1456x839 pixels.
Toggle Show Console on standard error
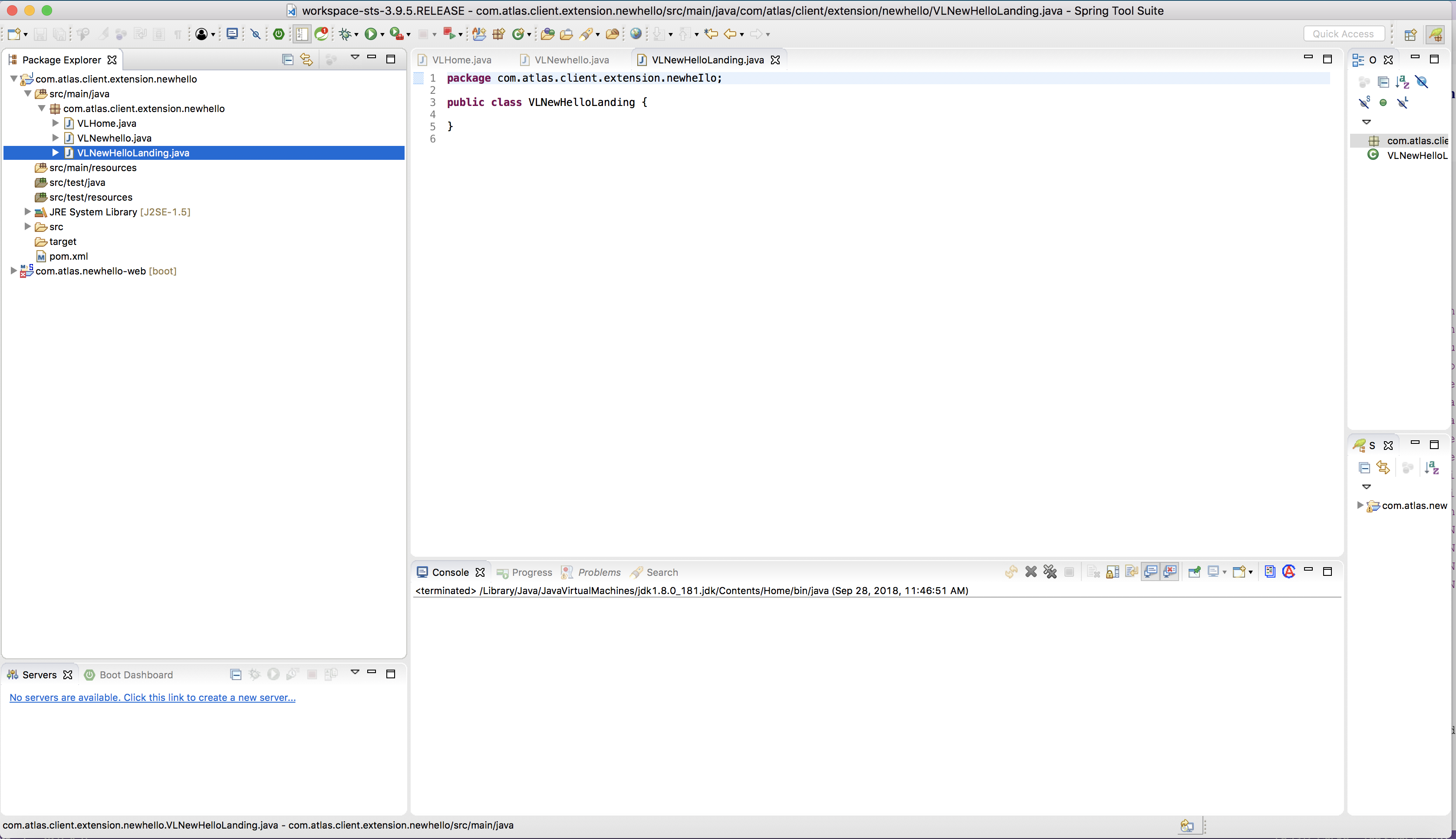click(x=1170, y=571)
